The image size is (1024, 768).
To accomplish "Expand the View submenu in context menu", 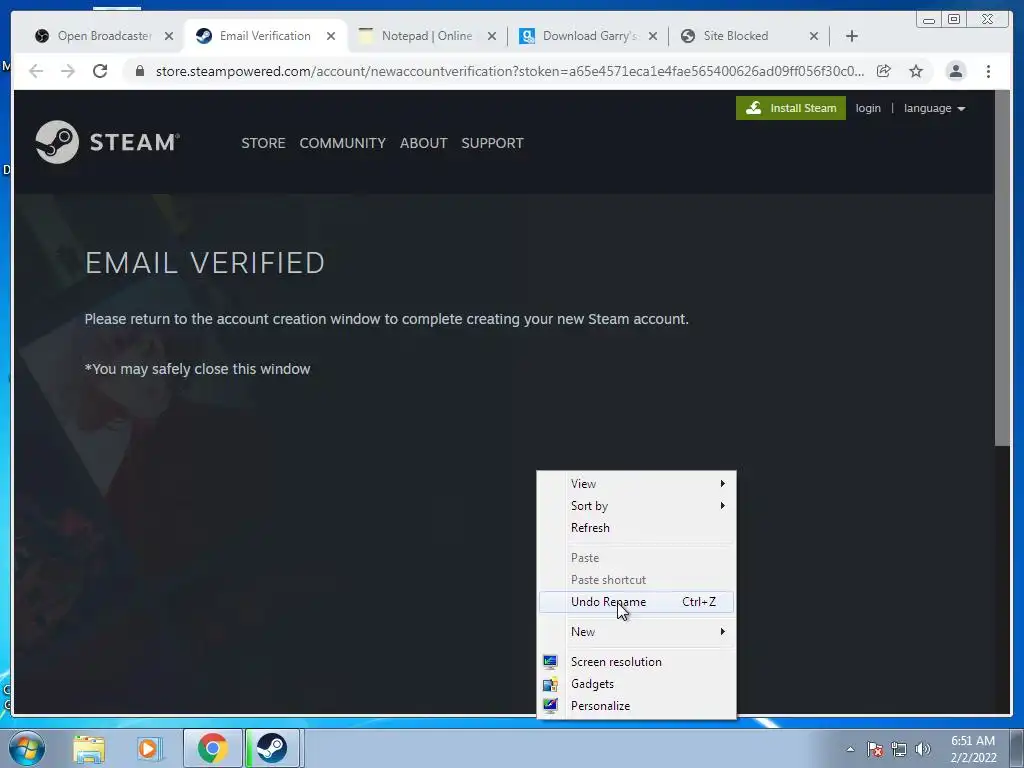I will coord(636,484).
